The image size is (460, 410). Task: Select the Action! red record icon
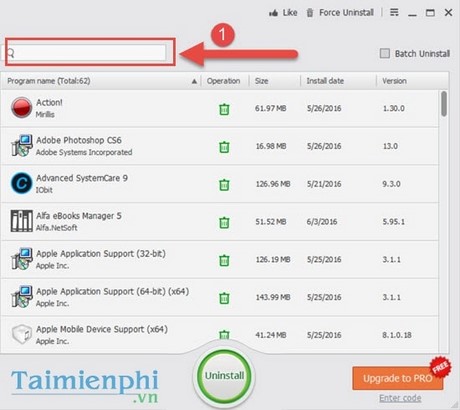coord(21,107)
